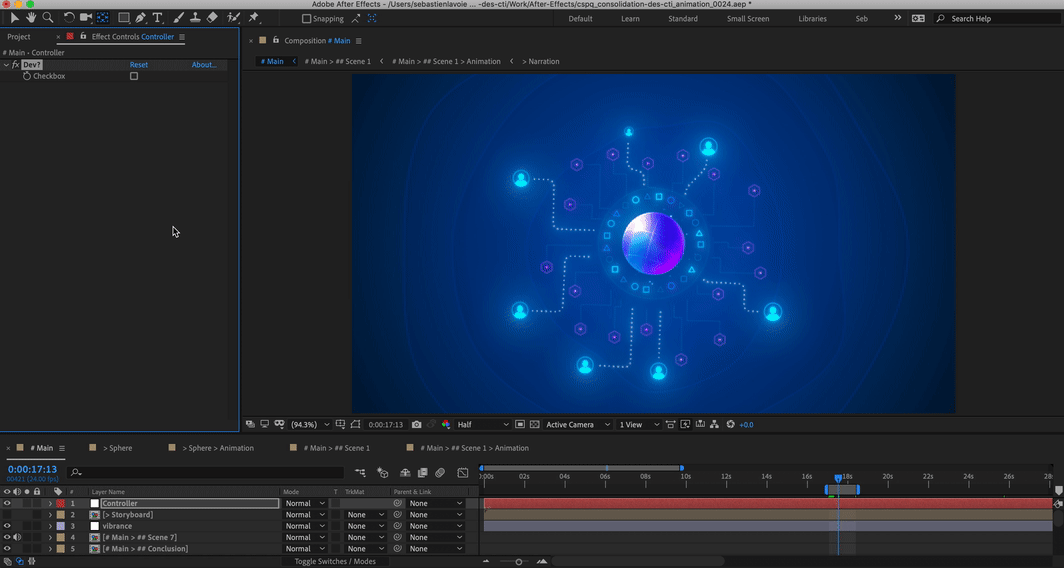Toggle the timeline Motion Blur enable icon

pos(440,472)
